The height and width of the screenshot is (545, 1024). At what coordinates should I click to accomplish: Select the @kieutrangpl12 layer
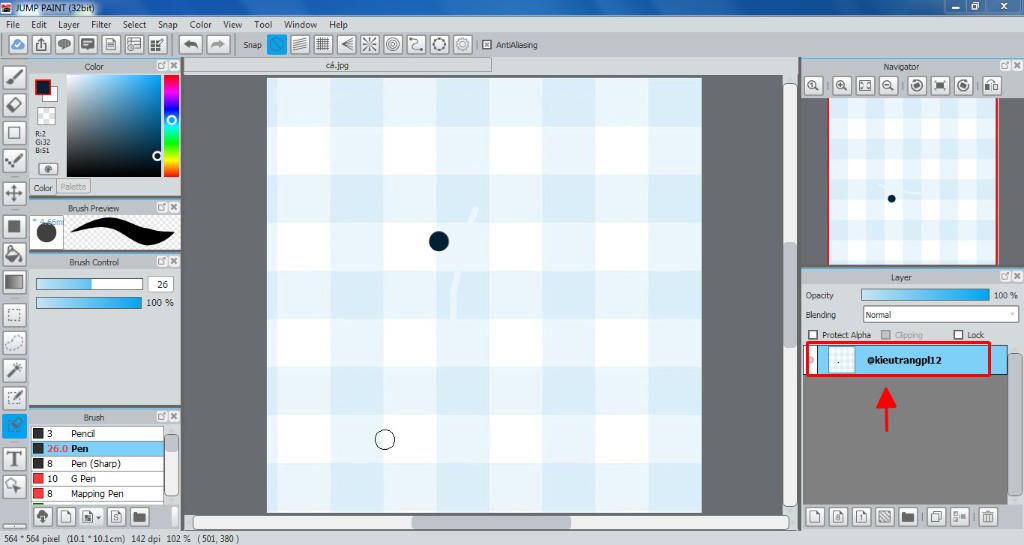click(904, 360)
